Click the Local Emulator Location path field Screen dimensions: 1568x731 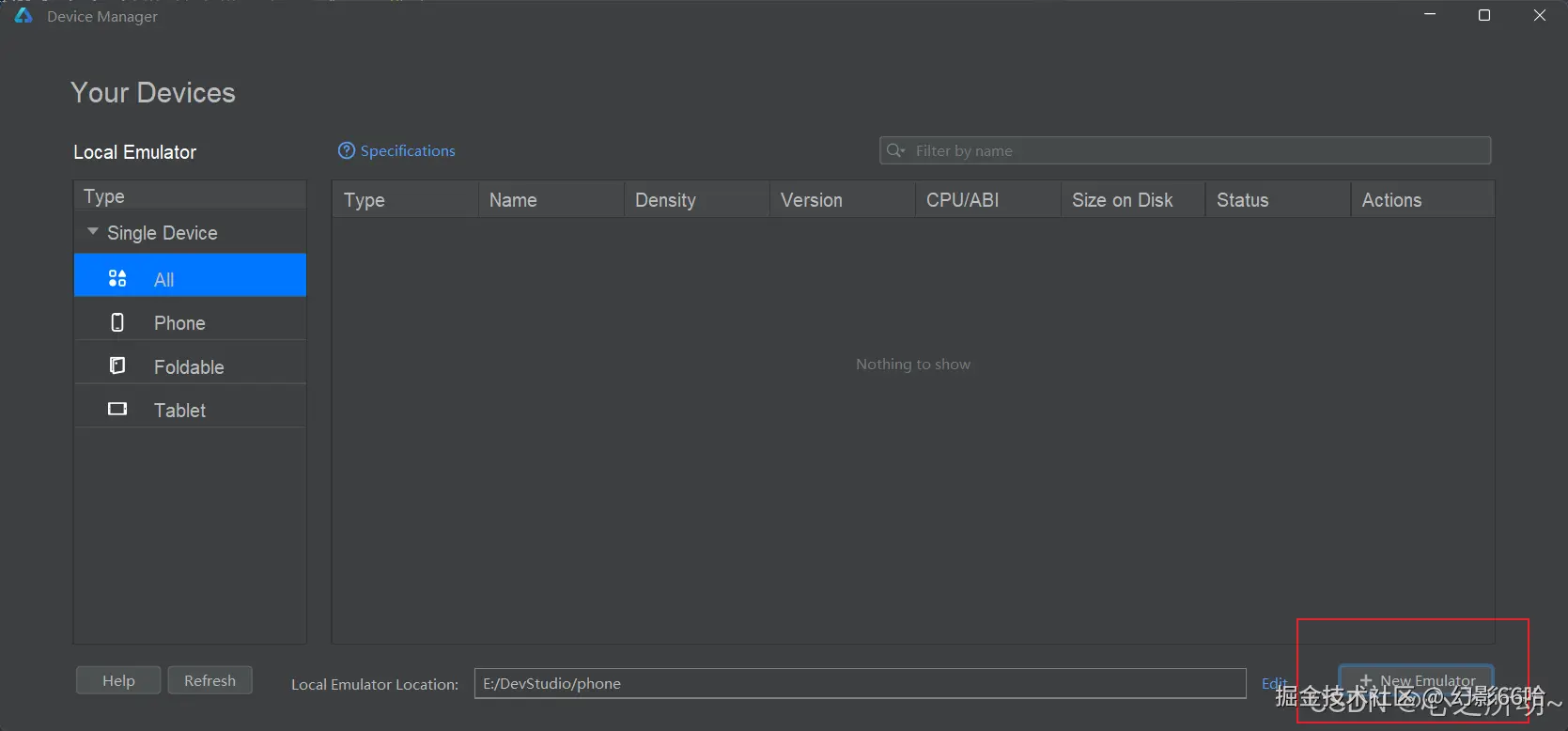860,683
